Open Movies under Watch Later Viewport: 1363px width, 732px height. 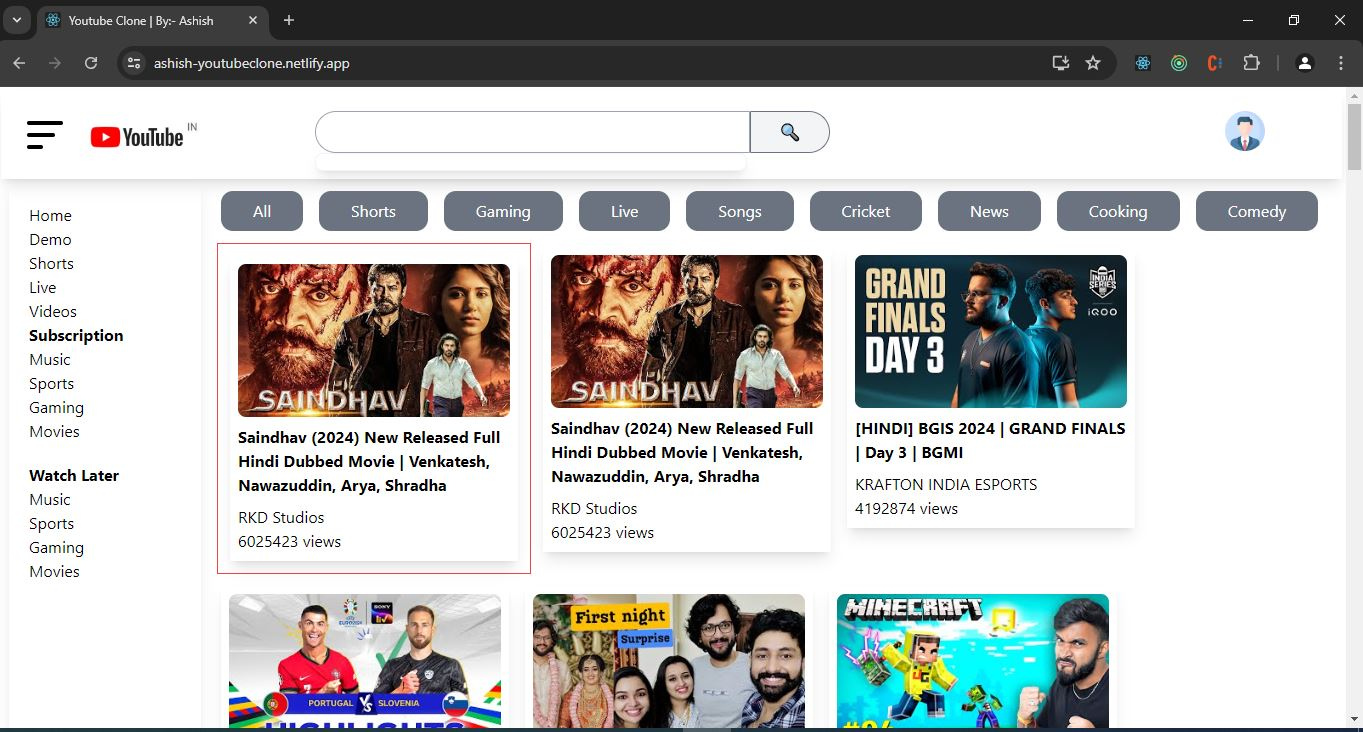click(x=54, y=571)
